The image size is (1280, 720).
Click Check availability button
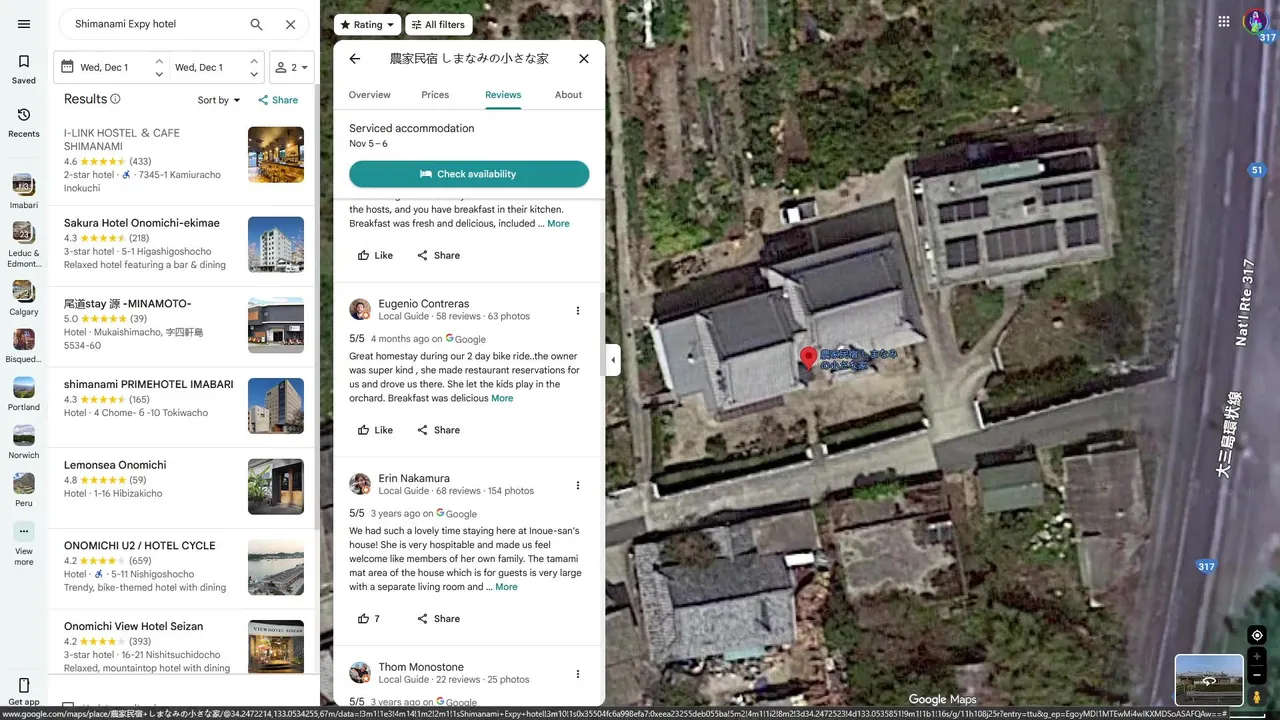[469, 174]
